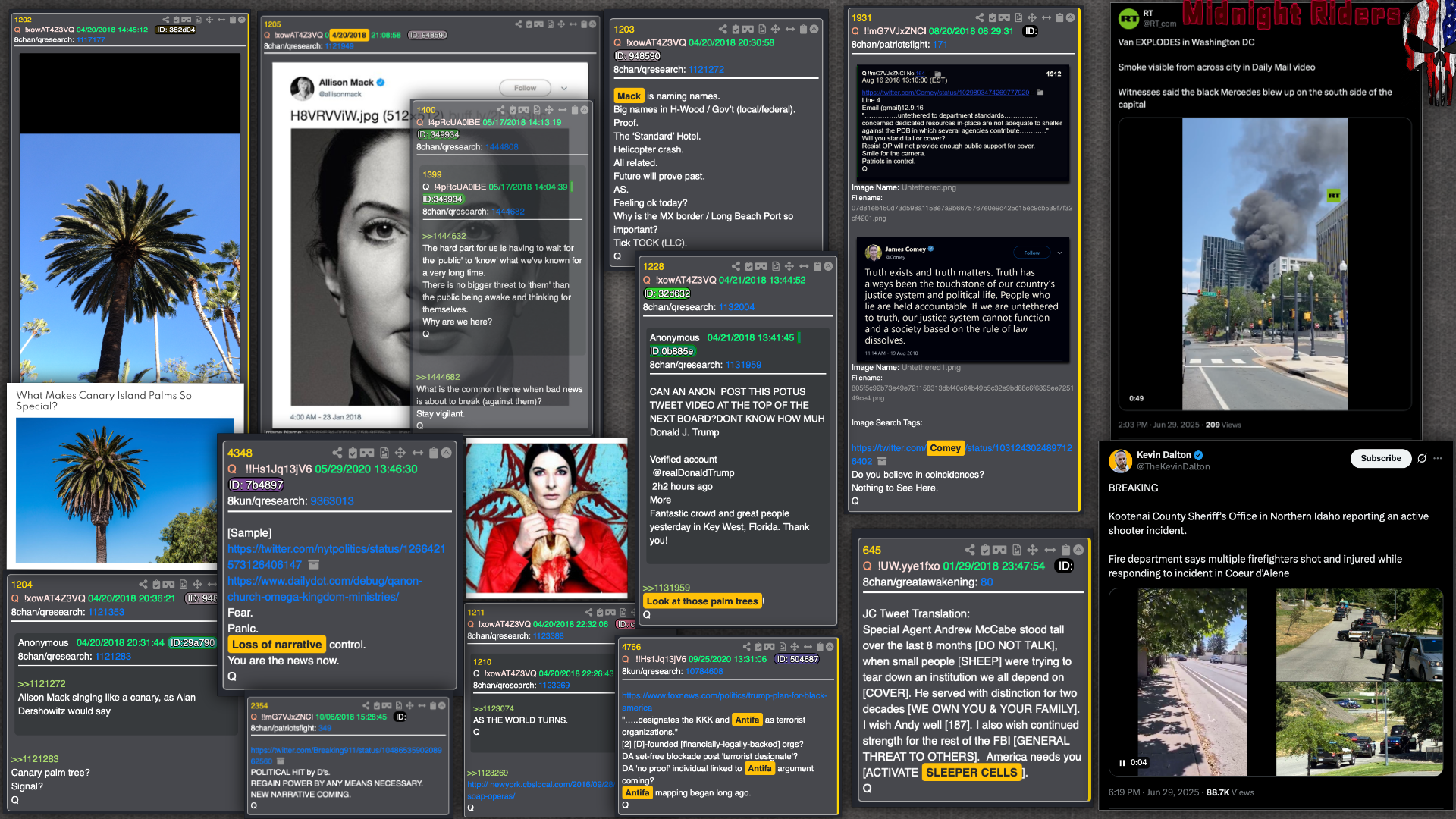Open qresearch link 9363013 in post 4348
This screenshot has height=819, width=1456.
(331, 500)
